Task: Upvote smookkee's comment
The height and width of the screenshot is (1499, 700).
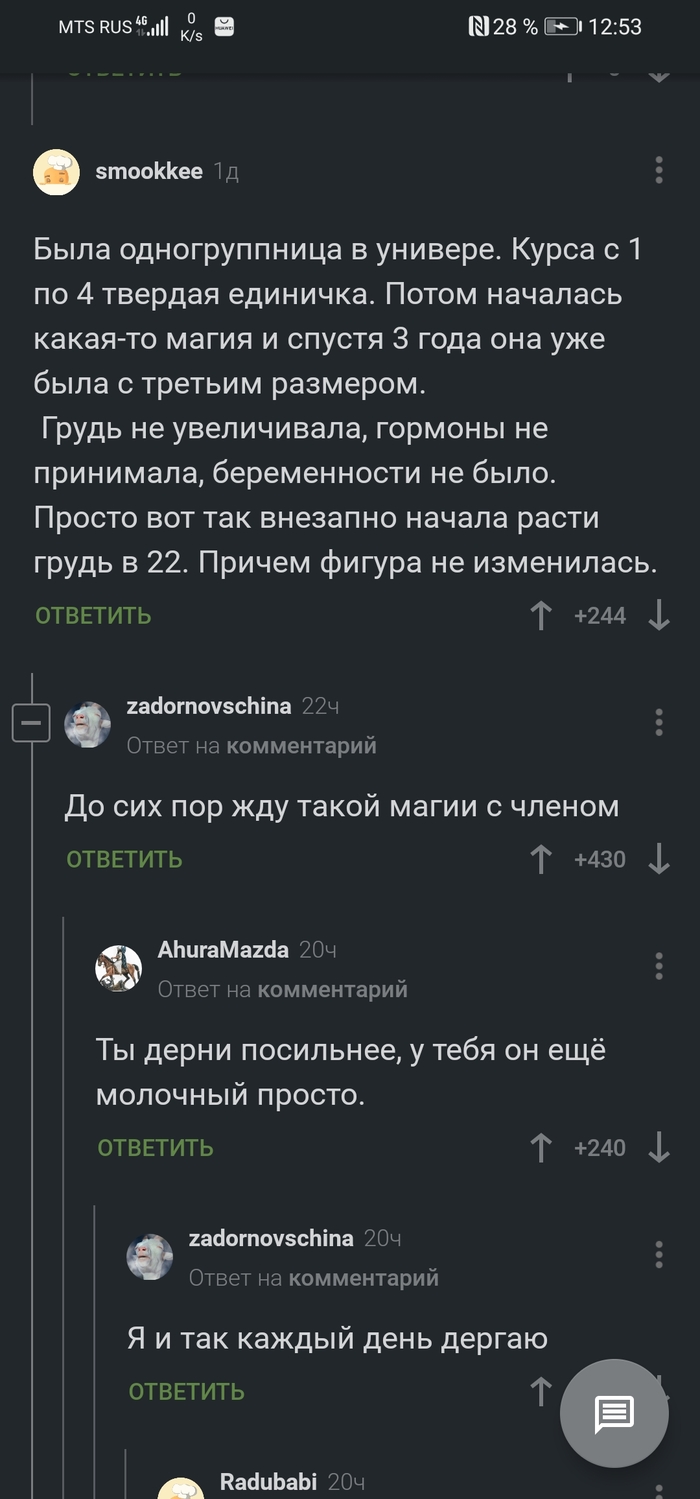Action: tap(540, 616)
